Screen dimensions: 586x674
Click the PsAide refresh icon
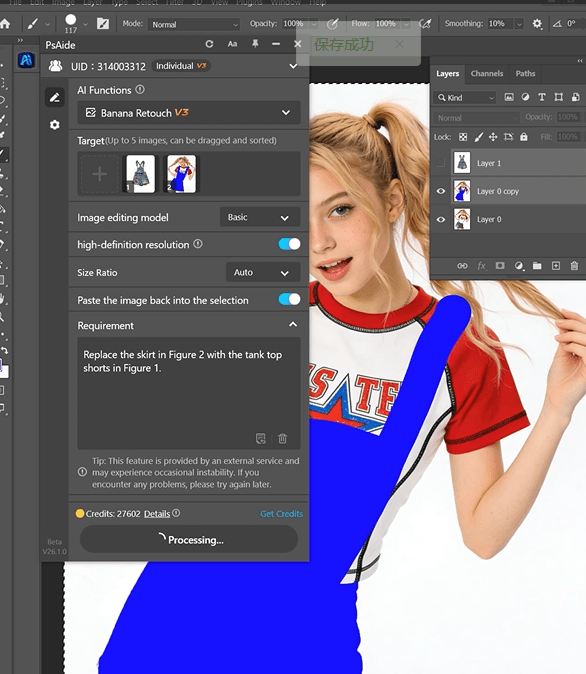coord(209,44)
